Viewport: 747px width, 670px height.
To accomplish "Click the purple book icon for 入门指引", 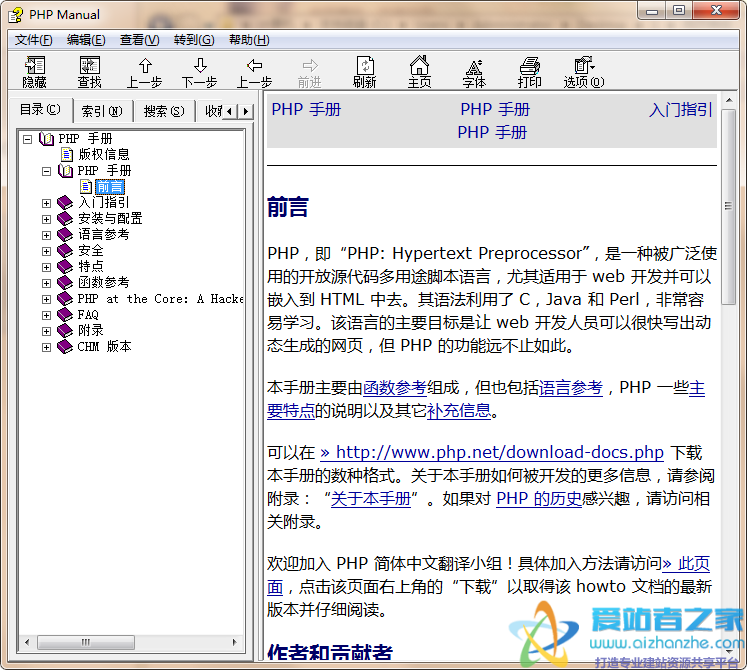I will 65,203.
